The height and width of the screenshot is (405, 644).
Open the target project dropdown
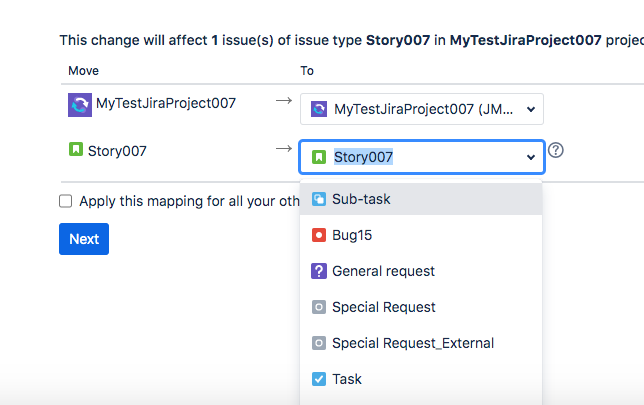point(421,109)
